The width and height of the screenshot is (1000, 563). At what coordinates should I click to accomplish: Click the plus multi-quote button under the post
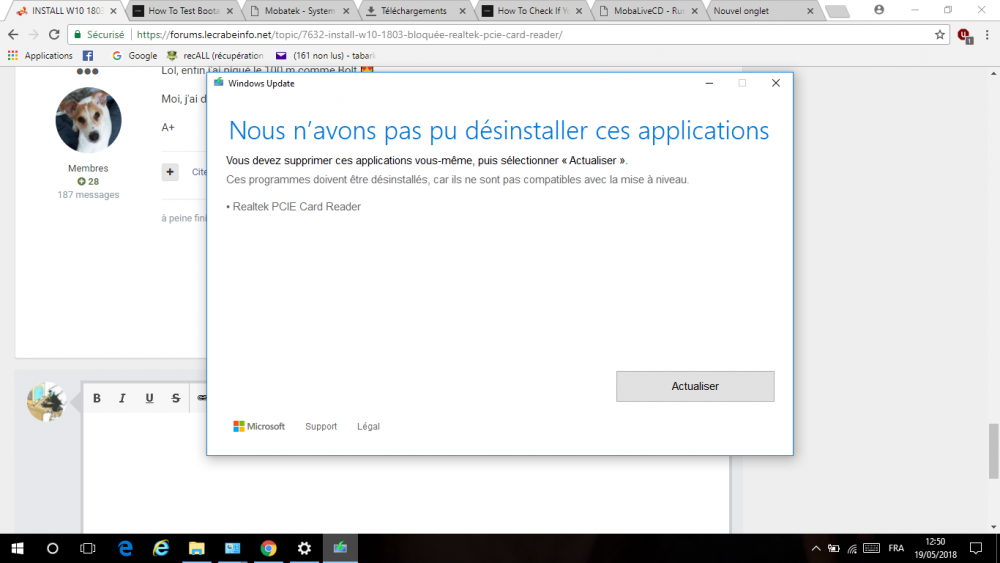coord(170,172)
